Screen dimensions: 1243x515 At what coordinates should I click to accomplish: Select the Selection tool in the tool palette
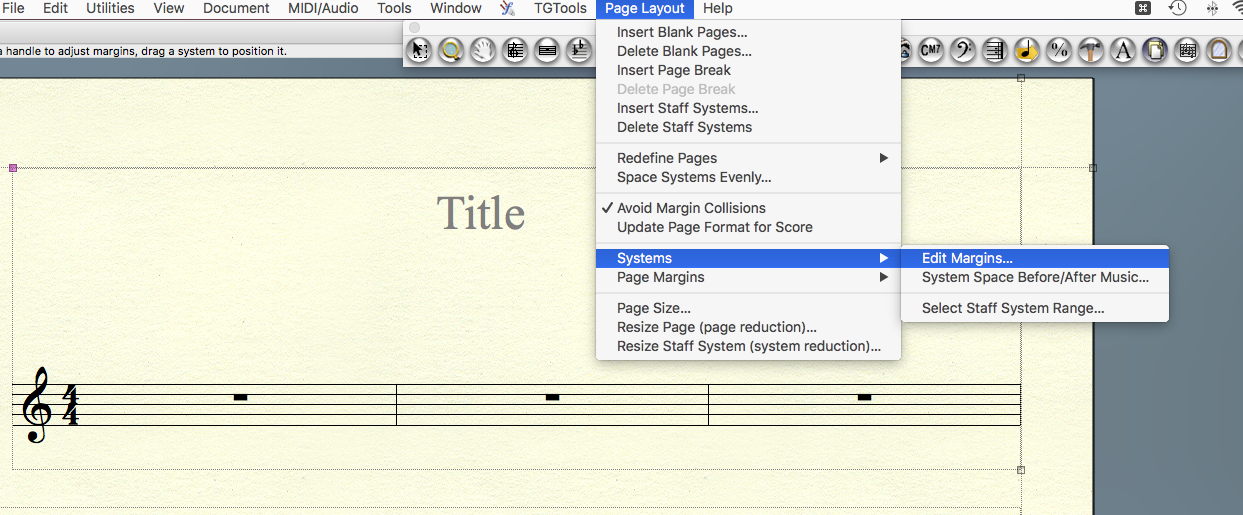click(x=421, y=50)
